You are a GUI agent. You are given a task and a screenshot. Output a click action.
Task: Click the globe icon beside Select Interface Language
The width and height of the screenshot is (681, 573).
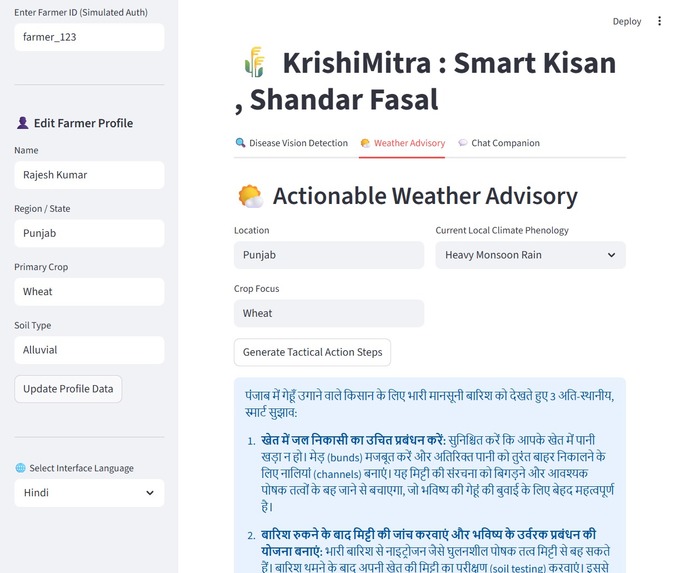click(20, 468)
